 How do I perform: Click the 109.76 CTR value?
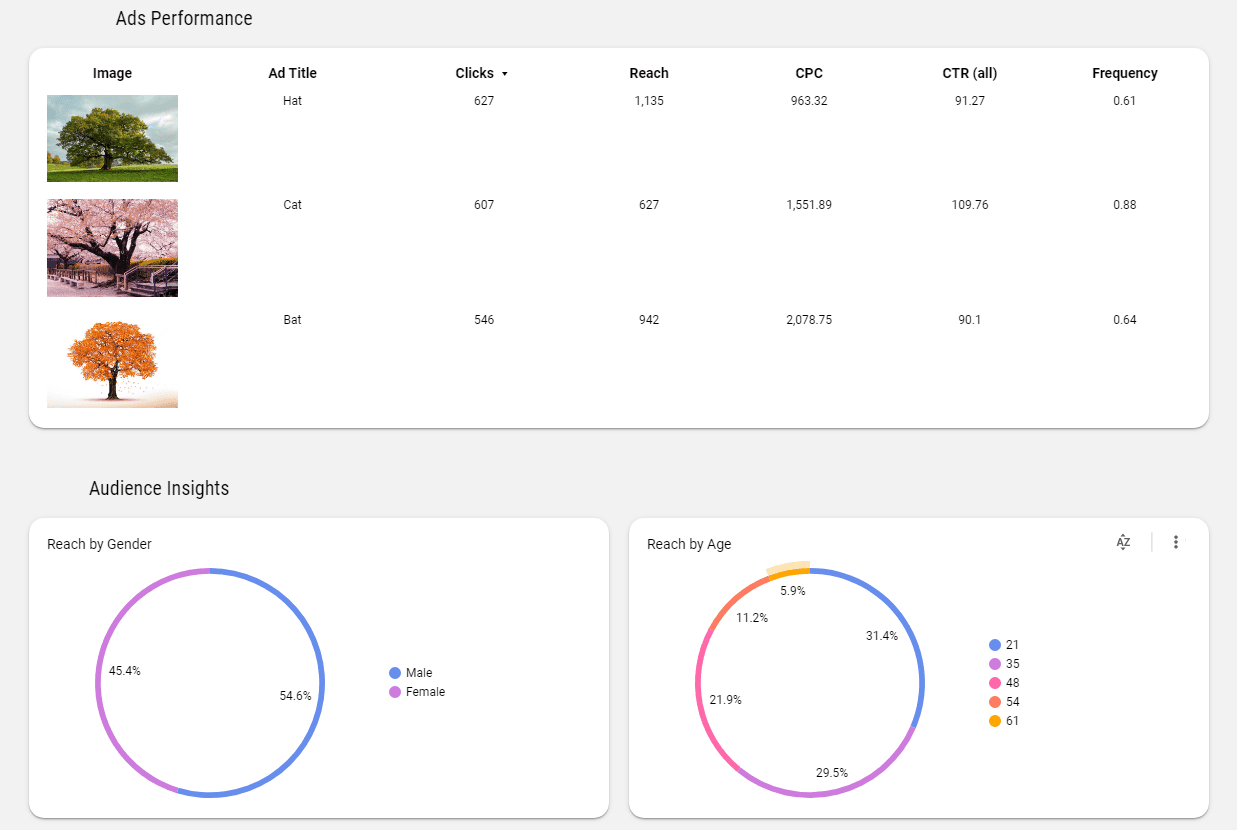coord(969,205)
